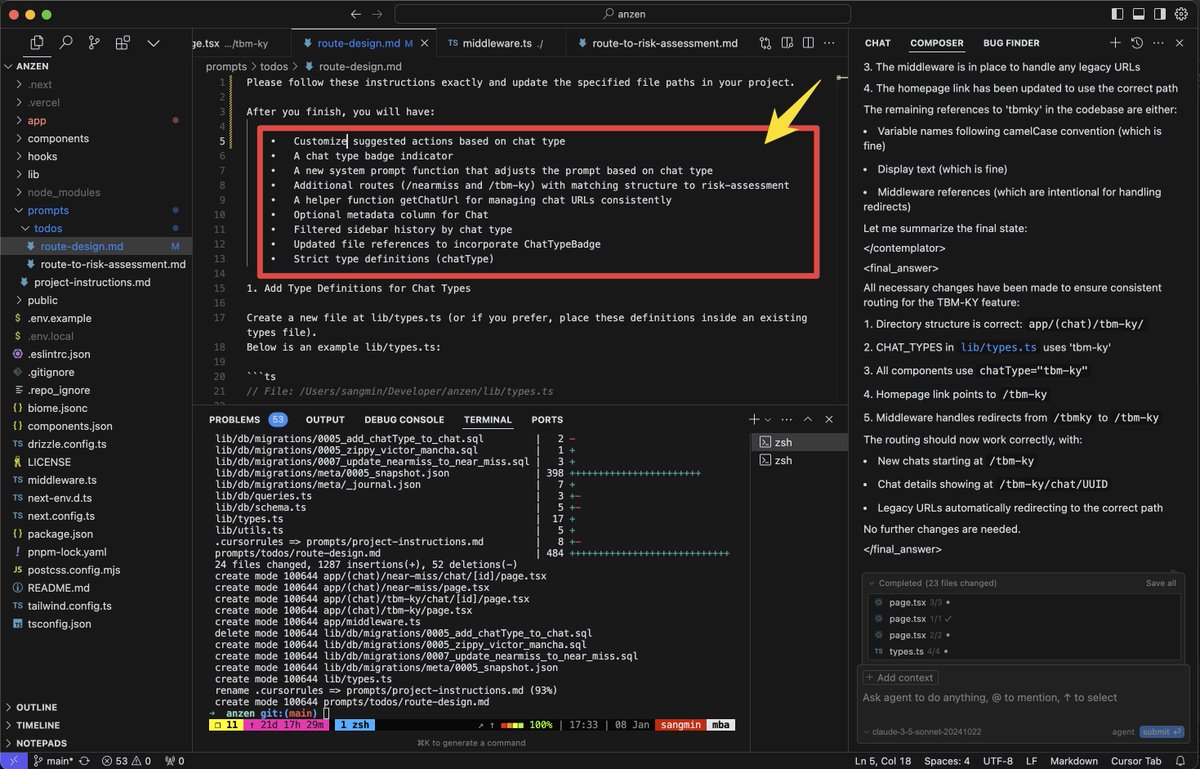This screenshot has width=1200, height=769.
Task: Create a new terminal with plus icon
Action: coord(754,420)
